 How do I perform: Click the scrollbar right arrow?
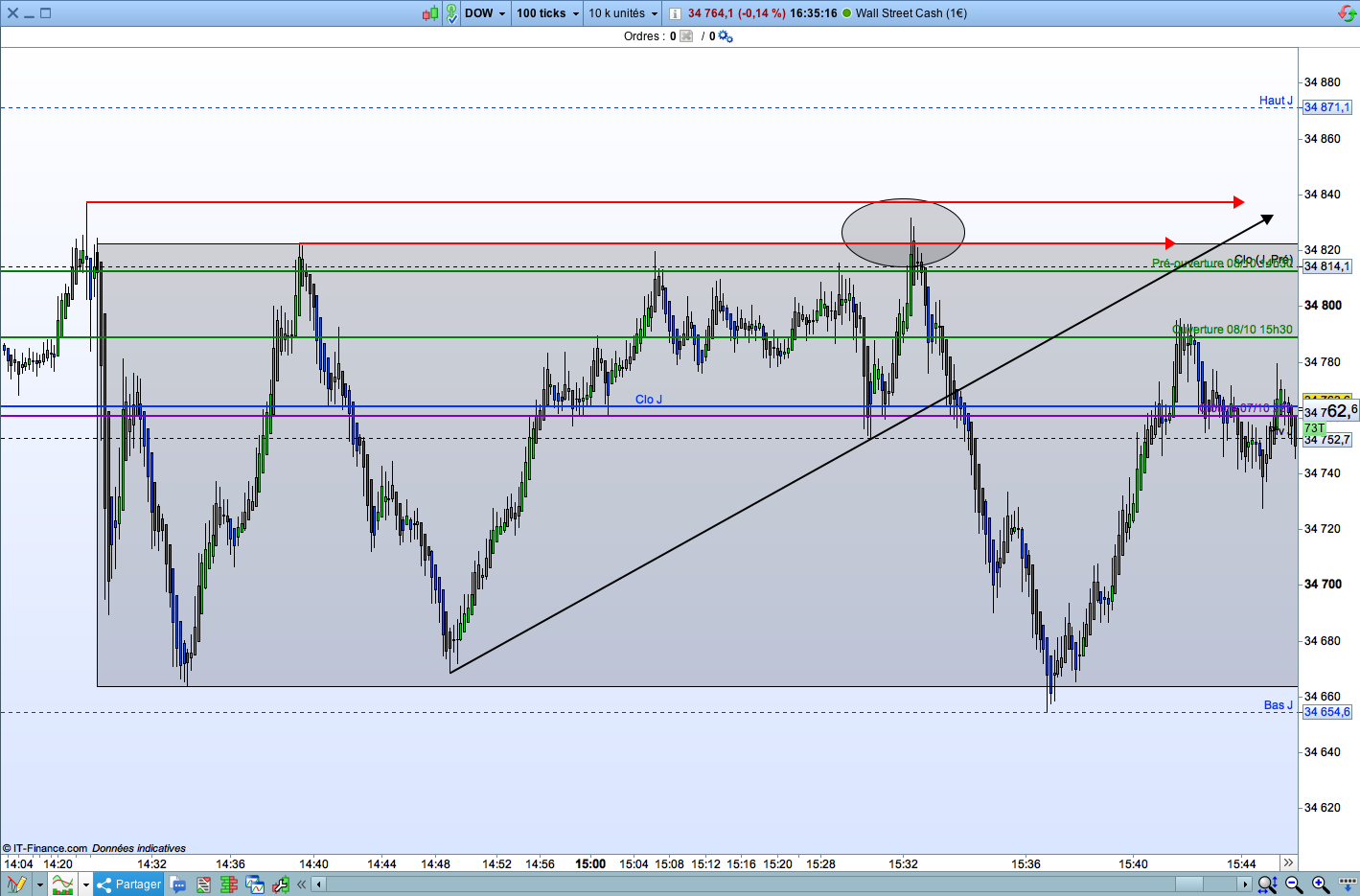coord(1244,885)
